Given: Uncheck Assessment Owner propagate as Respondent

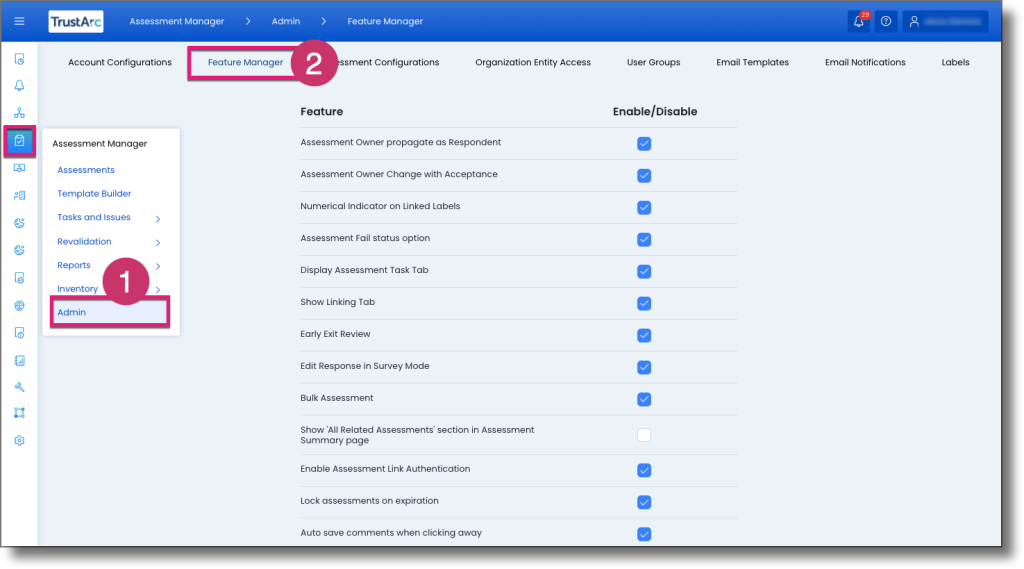Looking at the screenshot, I should pyautogui.click(x=644, y=144).
